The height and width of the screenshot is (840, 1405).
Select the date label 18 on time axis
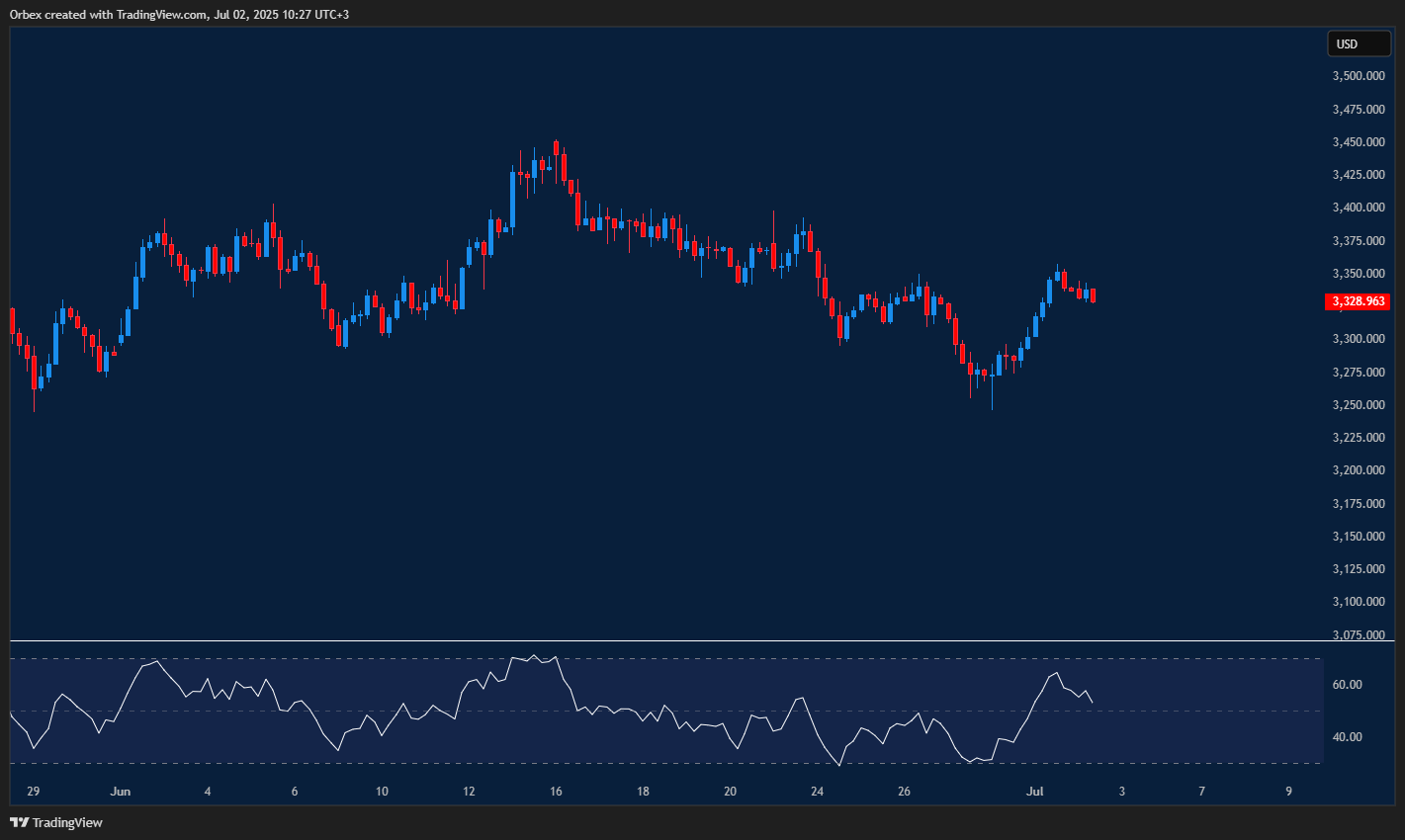(x=643, y=792)
